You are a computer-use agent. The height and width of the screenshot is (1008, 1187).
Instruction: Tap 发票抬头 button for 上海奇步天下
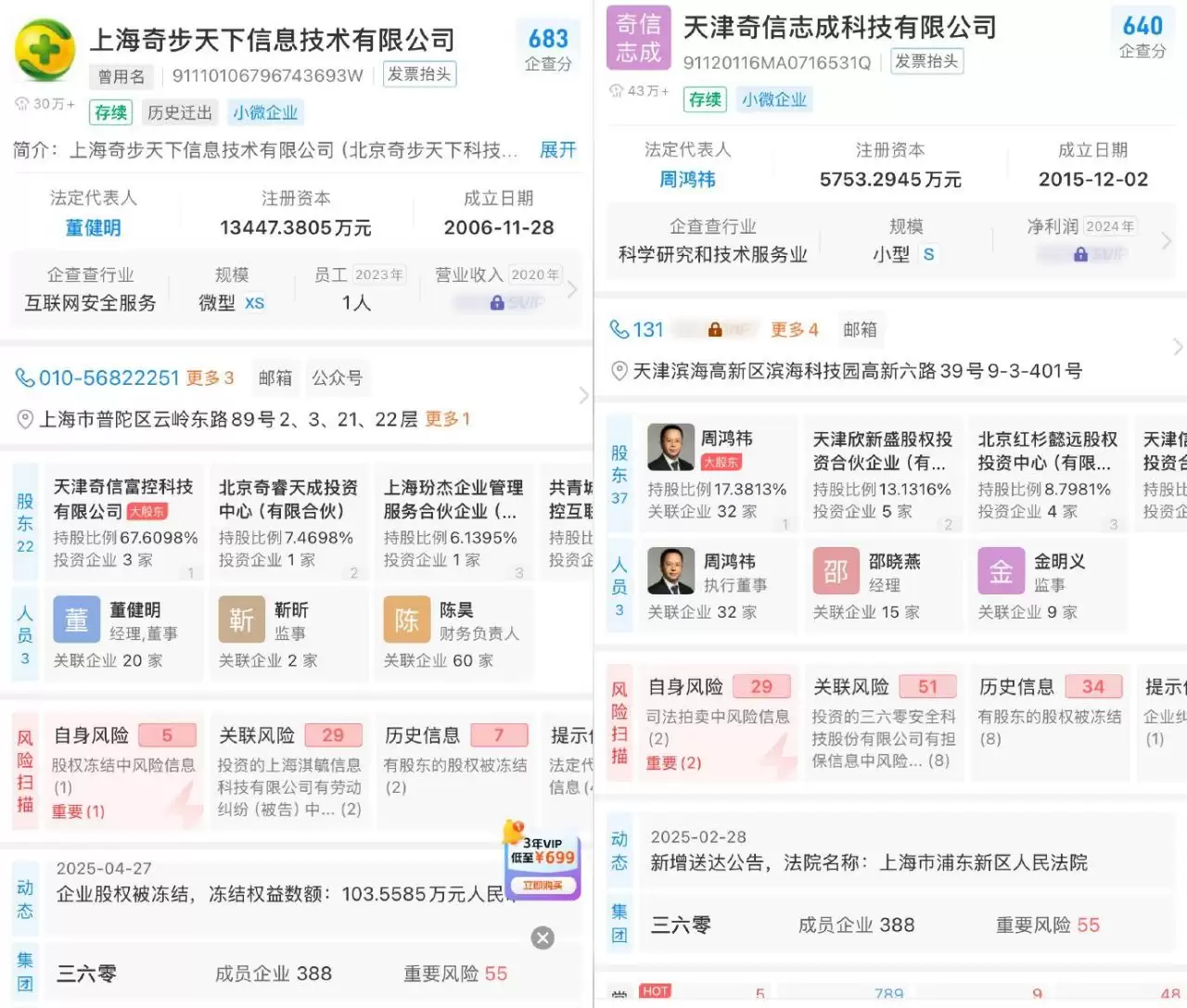pos(419,74)
